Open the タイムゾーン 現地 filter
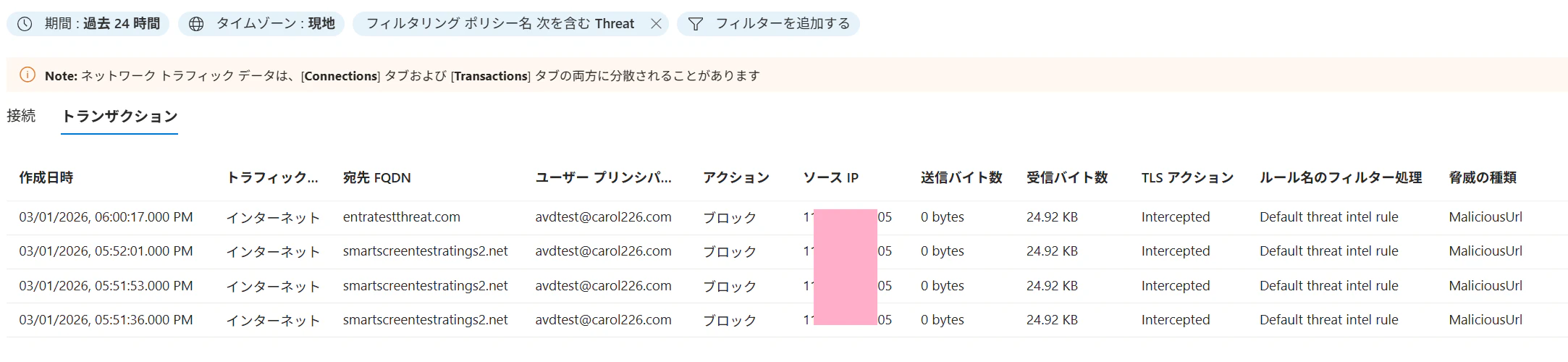Image resolution: width=1568 pixels, height=362 pixels. pos(261,24)
